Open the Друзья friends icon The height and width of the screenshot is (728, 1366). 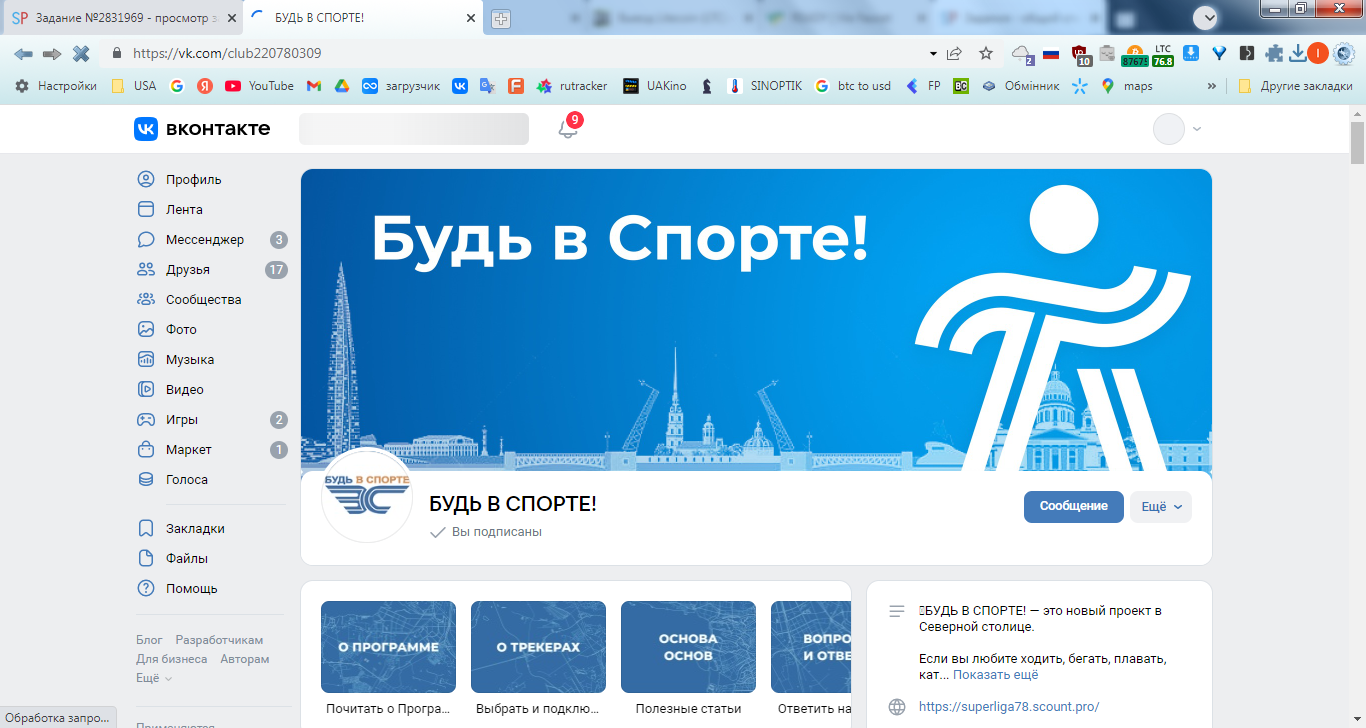(x=146, y=270)
